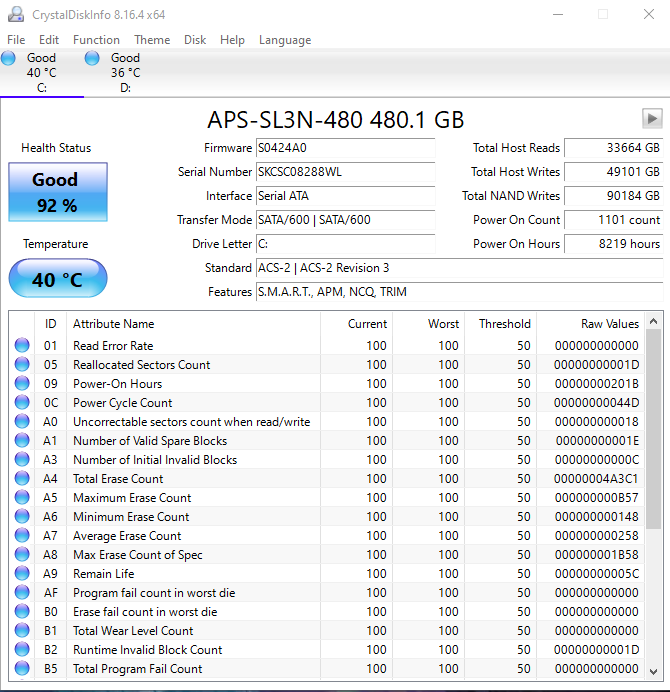The height and width of the screenshot is (692, 670).
Task: Click status orb for Read Error Rate
Action: (x=22, y=346)
